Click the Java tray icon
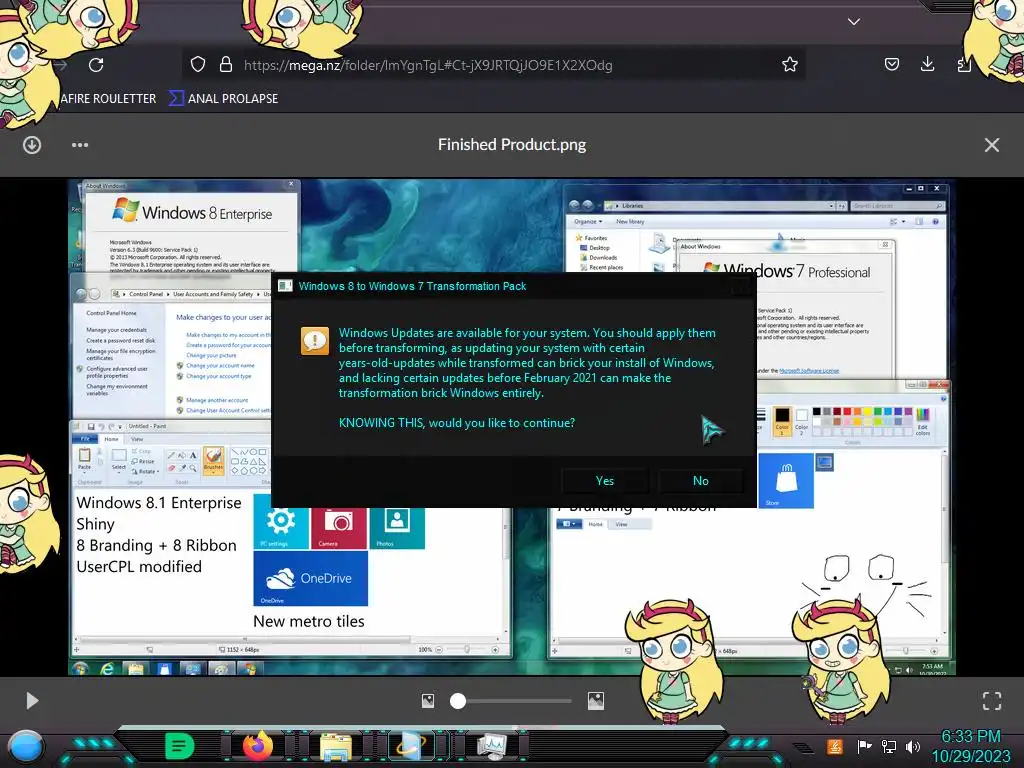 (835, 746)
